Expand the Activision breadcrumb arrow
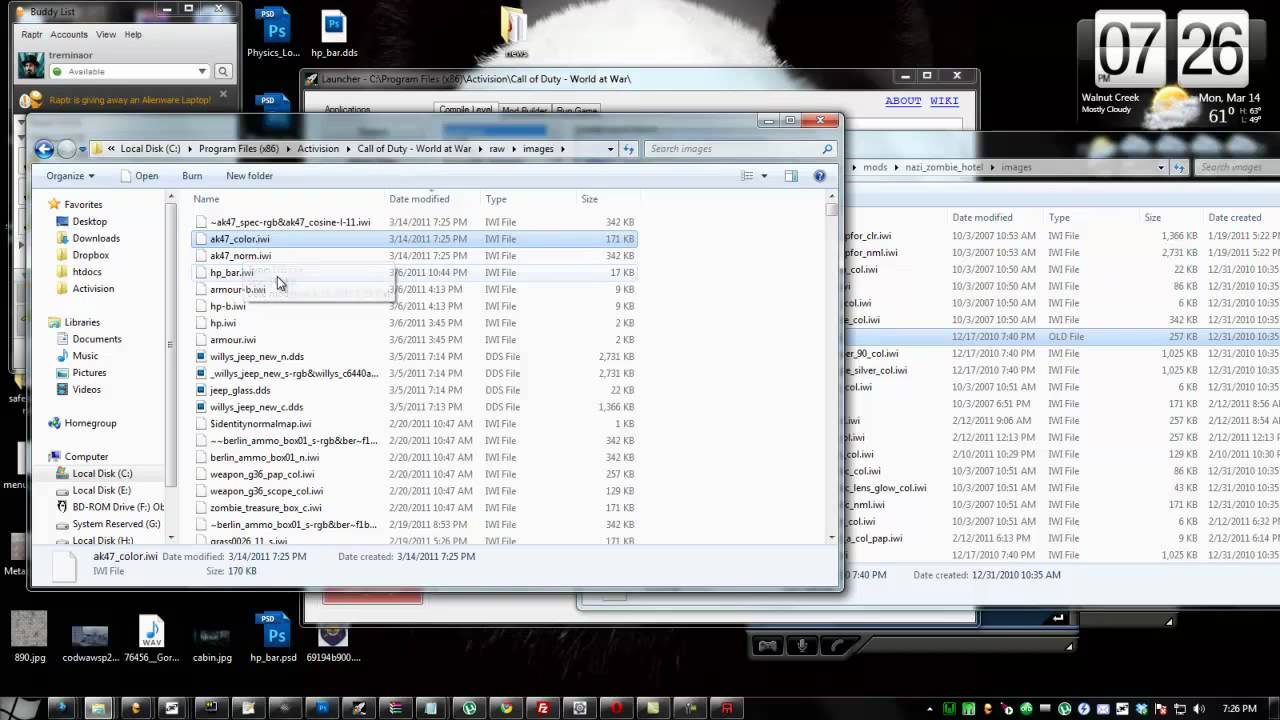The width and height of the screenshot is (1280, 720). (x=348, y=149)
